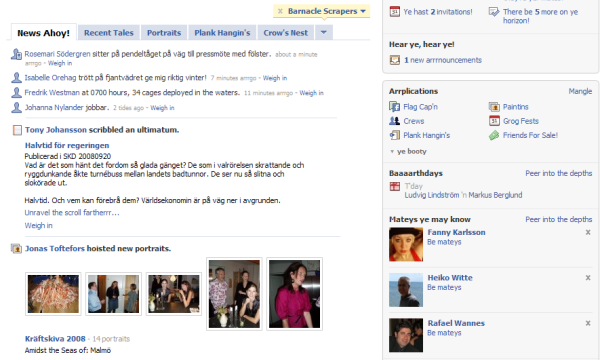Click the Crews application icon
The height and width of the screenshot is (360, 600).
coord(395,121)
